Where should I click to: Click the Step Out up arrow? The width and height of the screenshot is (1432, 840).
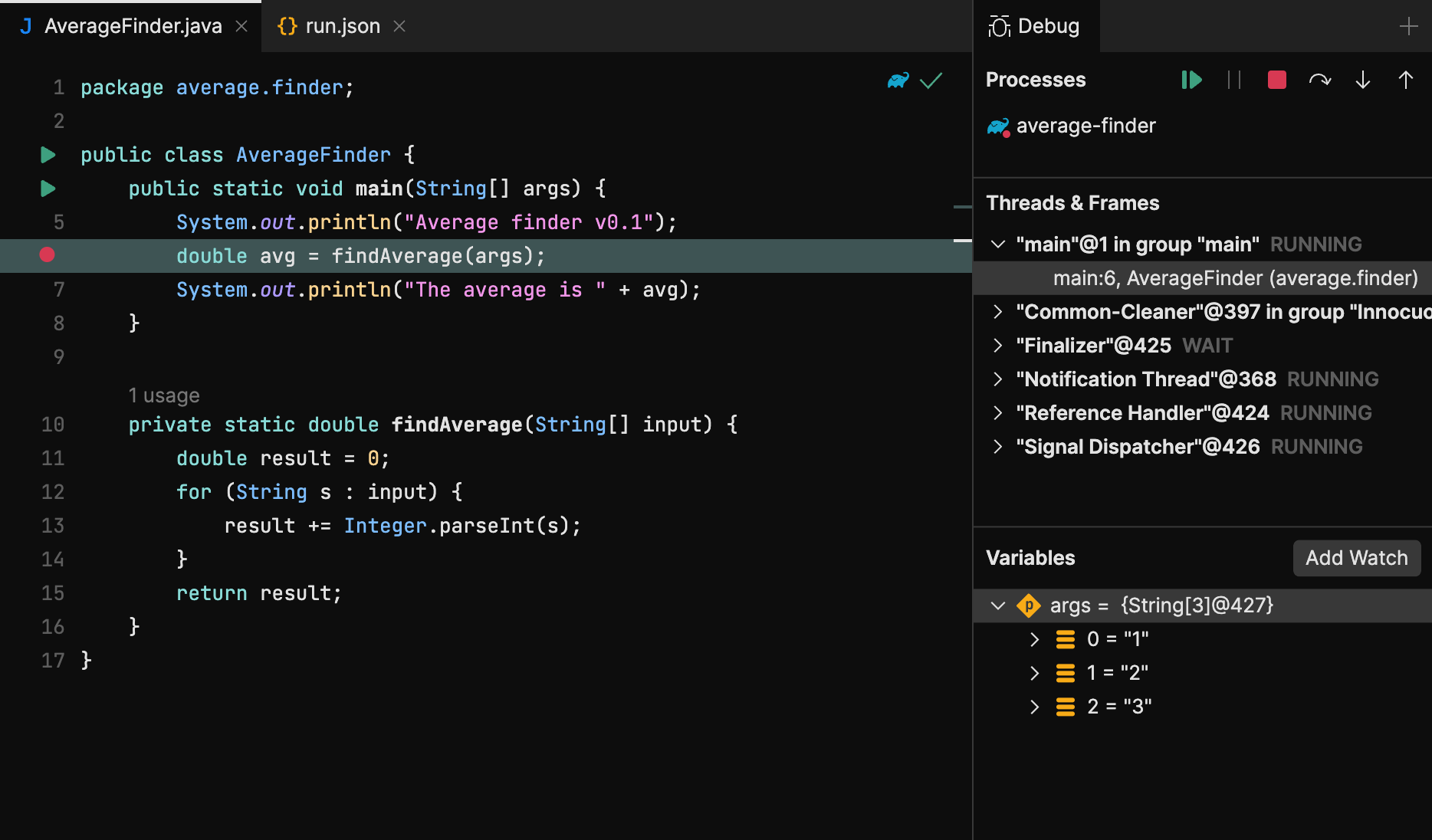coord(1405,80)
